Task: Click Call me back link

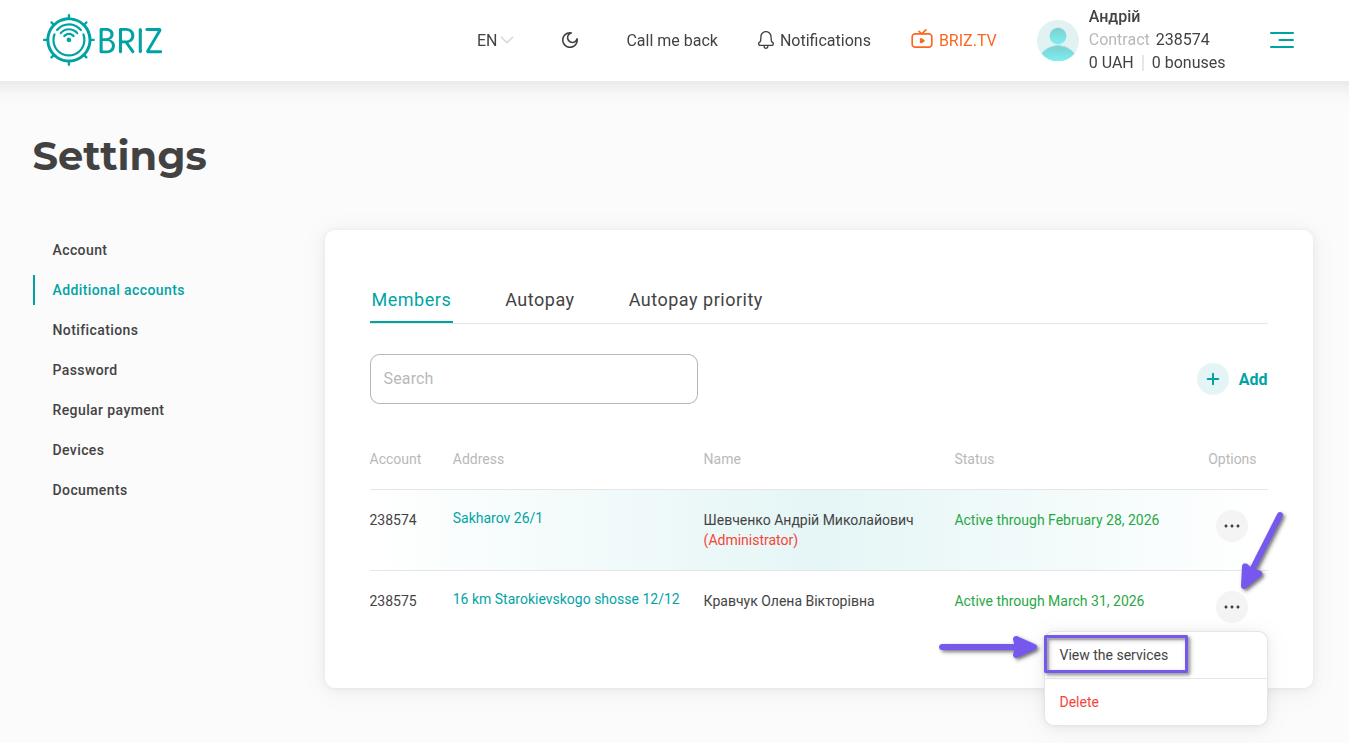Action: pyautogui.click(x=672, y=40)
